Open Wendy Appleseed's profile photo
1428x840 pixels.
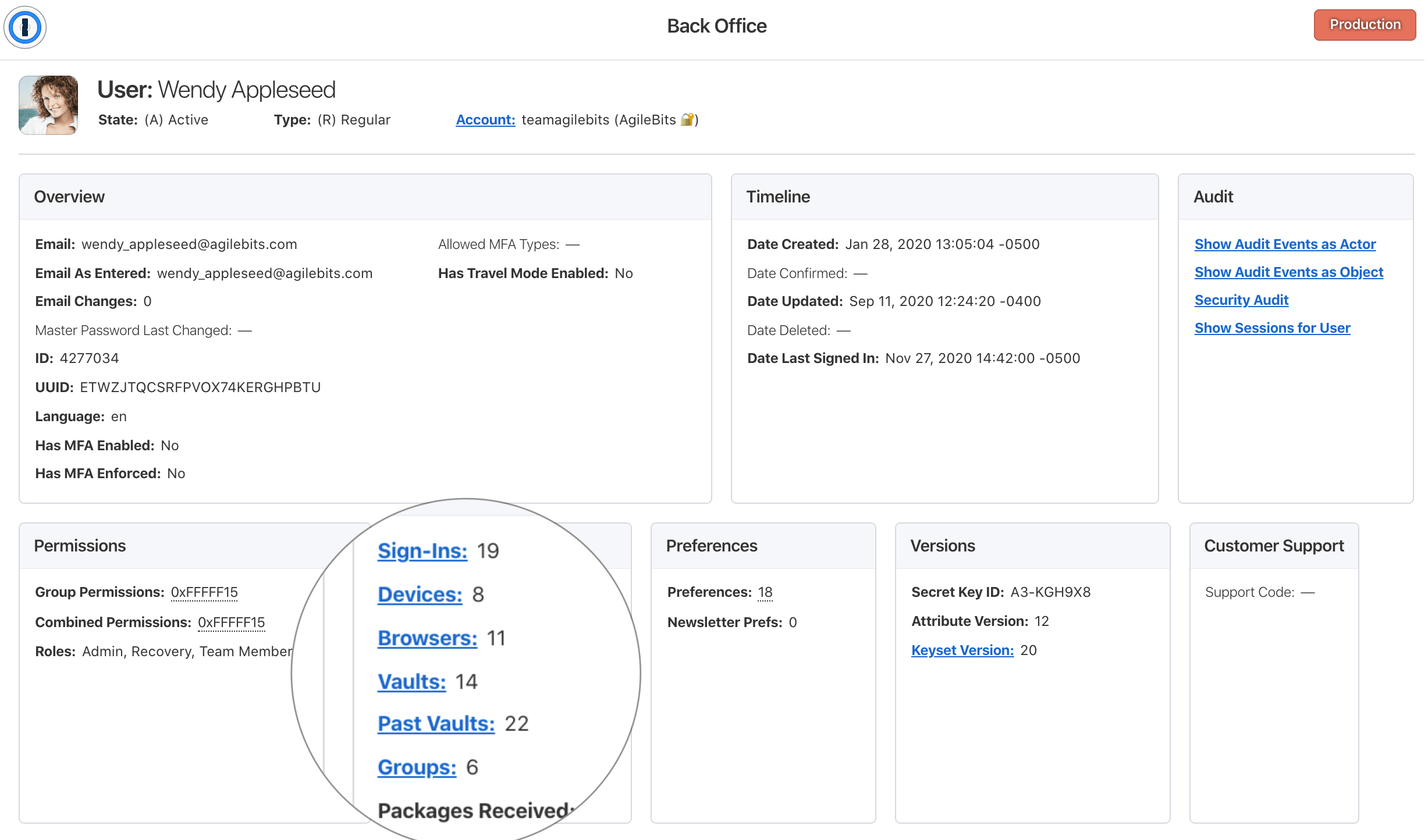click(x=48, y=105)
